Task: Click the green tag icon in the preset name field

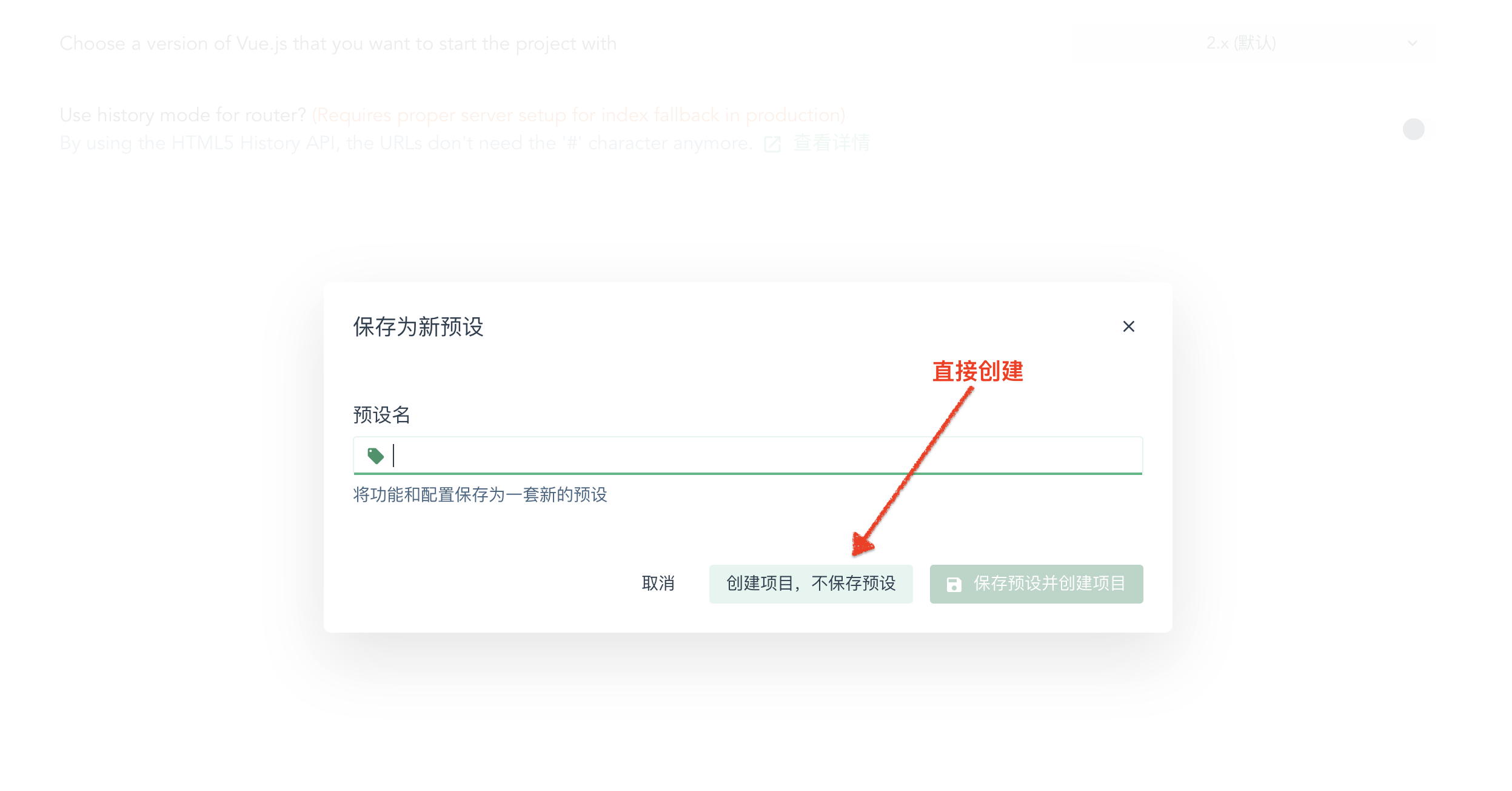Action: click(x=376, y=455)
